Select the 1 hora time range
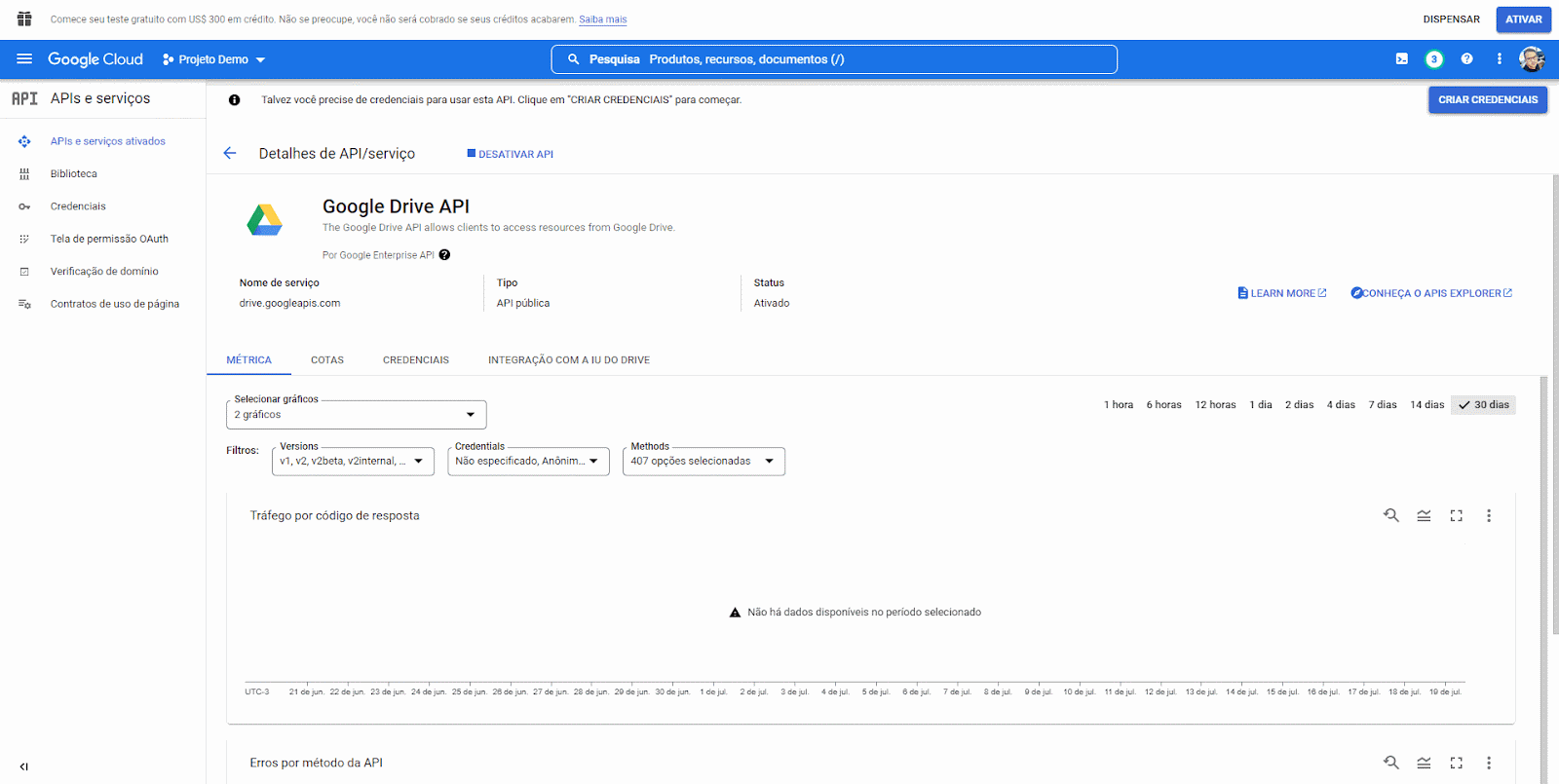Screen dimensions: 1559x784 (x=1119, y=405)
